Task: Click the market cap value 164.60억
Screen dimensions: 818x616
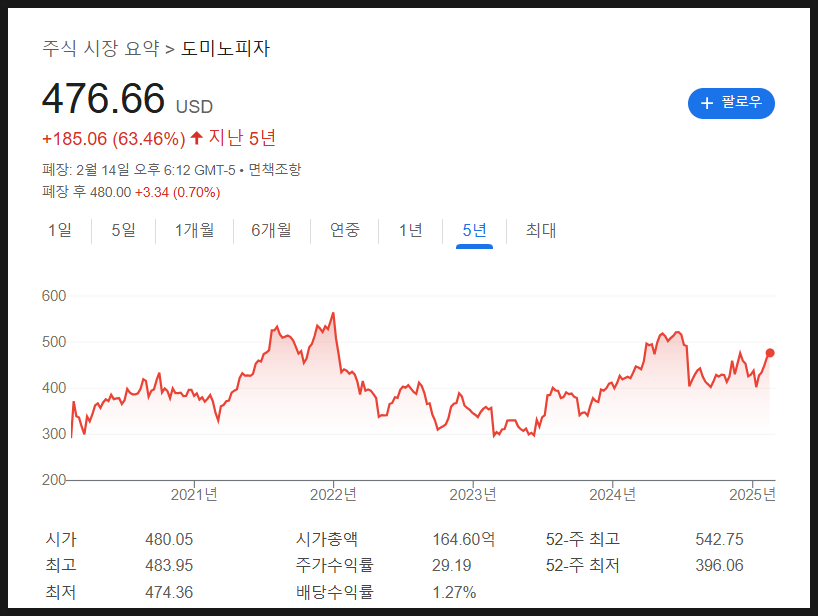Action: pos(463,539)
